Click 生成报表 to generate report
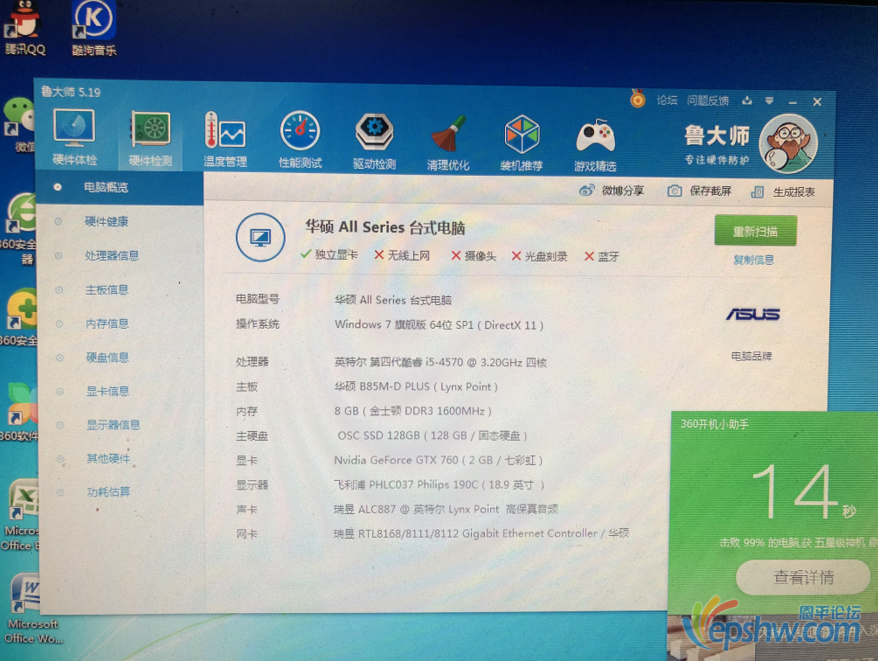This screenshot has height=661, width=878. click(783, 192)
